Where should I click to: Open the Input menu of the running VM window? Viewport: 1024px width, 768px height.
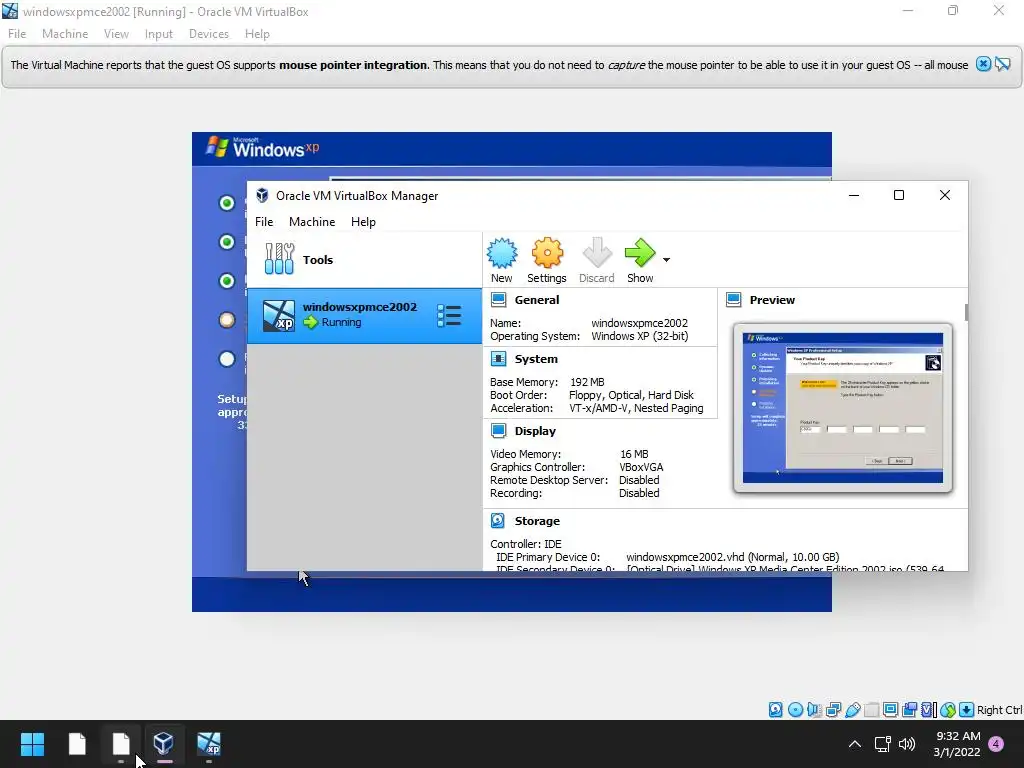coord(159,34)
